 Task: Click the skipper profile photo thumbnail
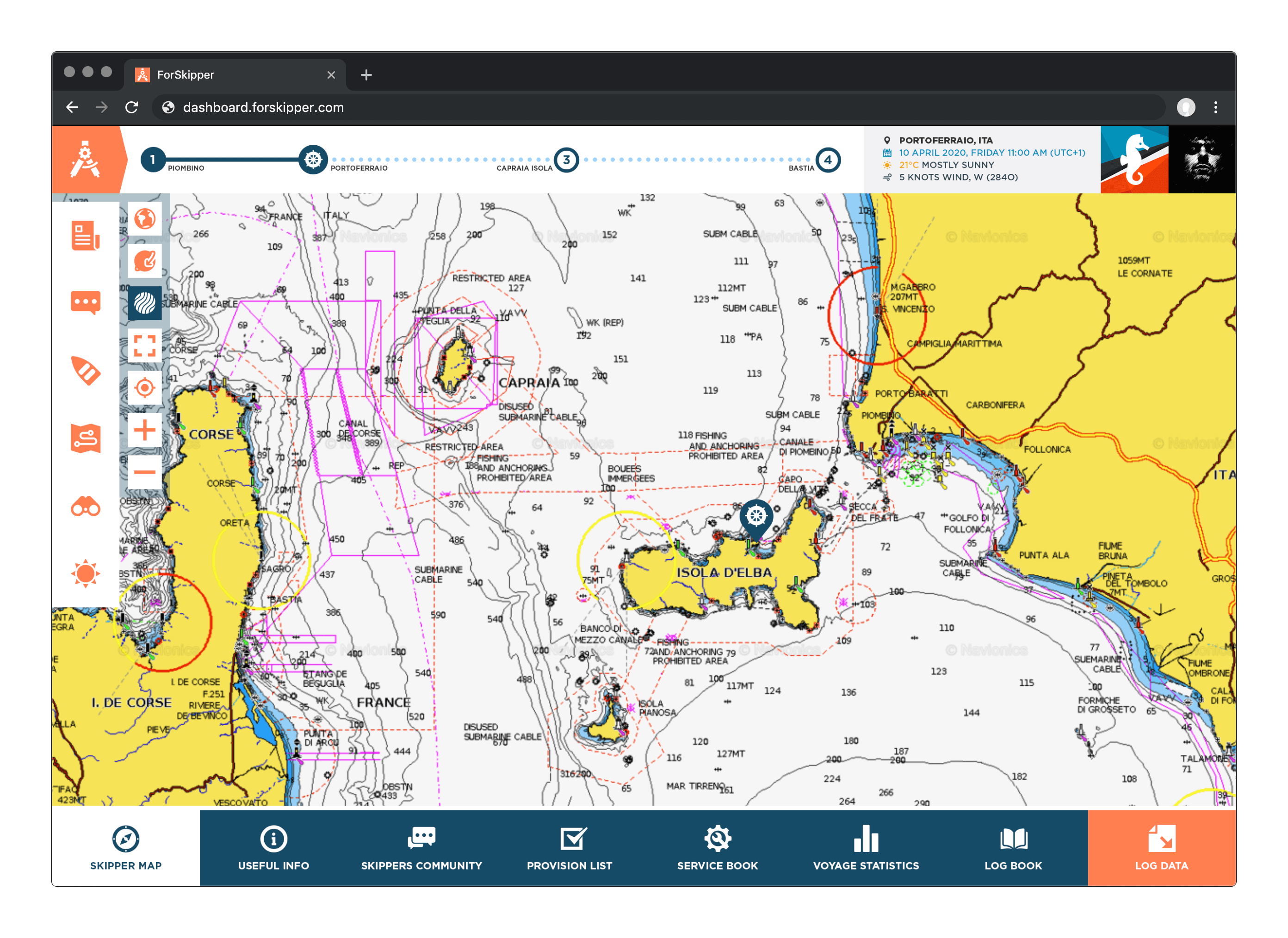(1201, 160)
